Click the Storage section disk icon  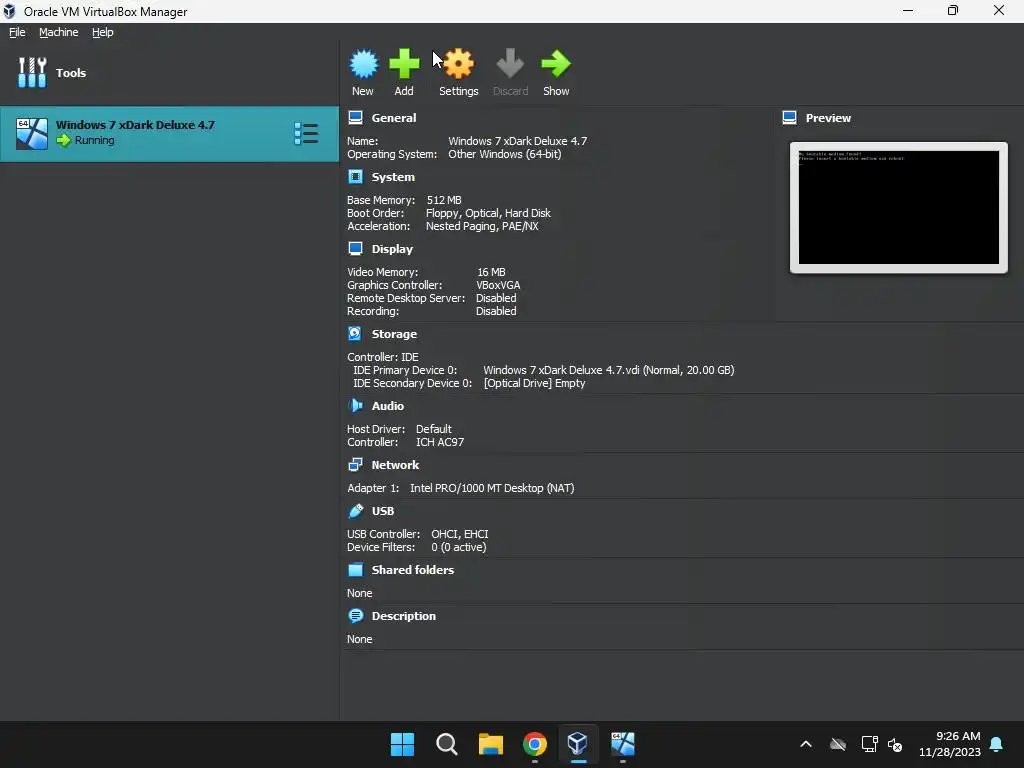coord(355,334)
